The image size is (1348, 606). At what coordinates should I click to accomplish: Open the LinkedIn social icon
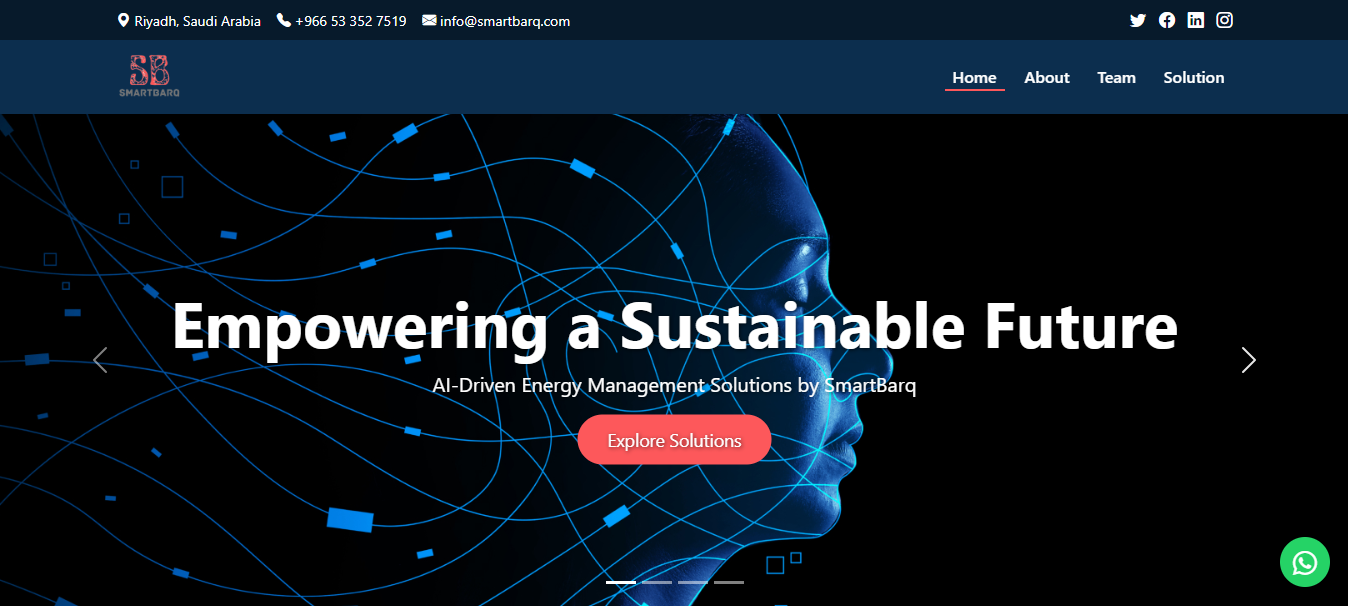pos(1195,20)
